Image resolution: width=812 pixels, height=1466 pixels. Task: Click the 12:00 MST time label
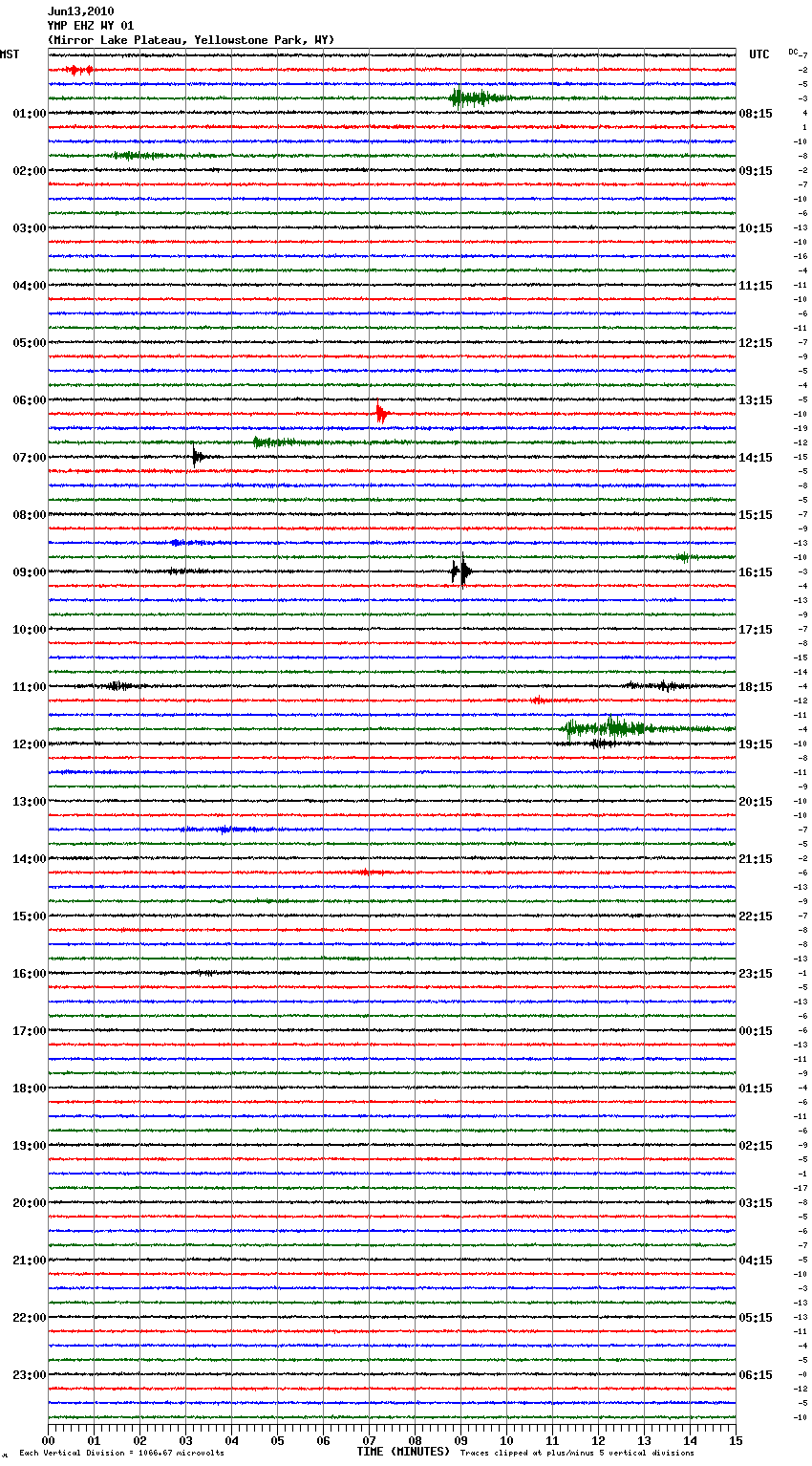30,744
